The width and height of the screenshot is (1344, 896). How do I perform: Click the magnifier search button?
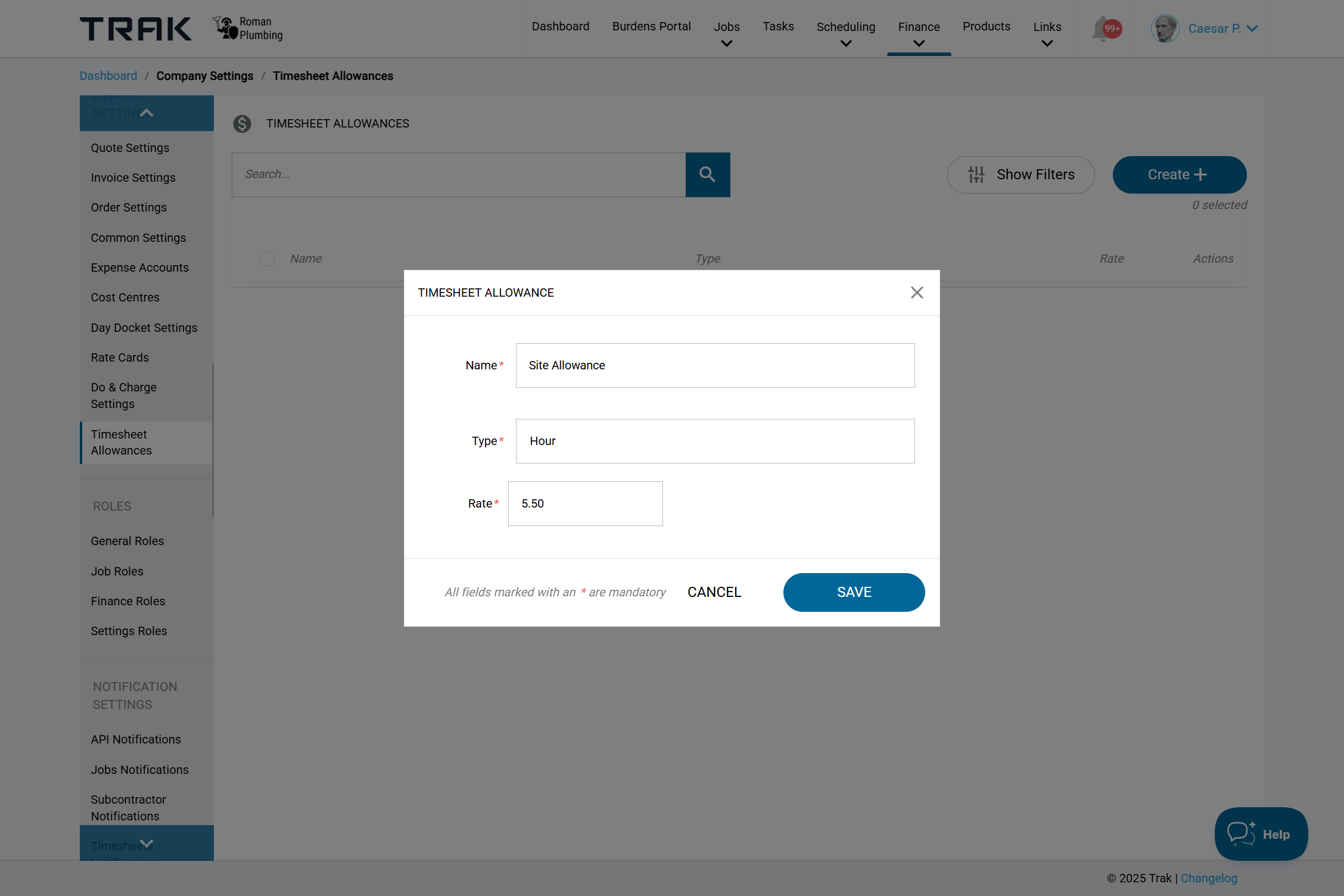tap(707, 175)
